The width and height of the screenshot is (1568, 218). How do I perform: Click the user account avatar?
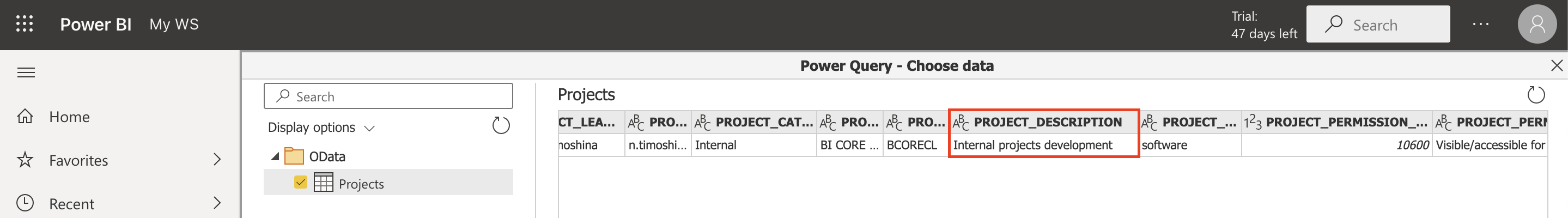1536,25
